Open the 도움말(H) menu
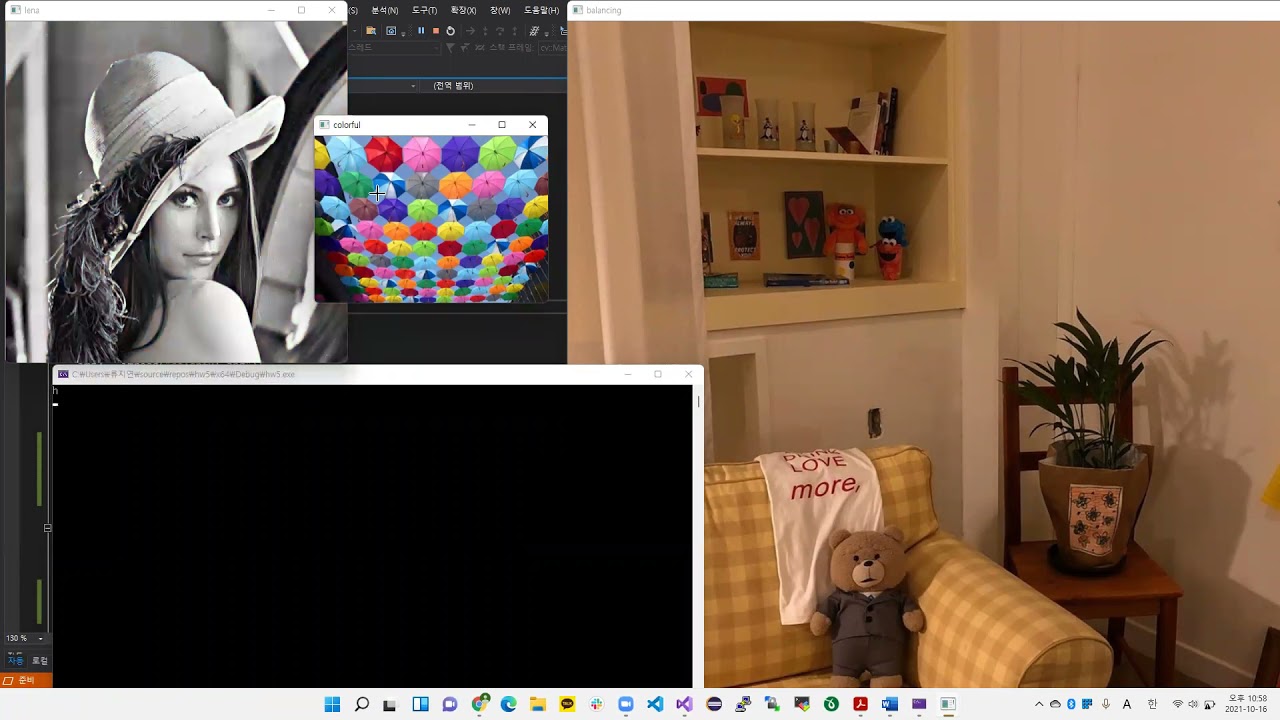The height and width of the screenshot is (720, 1280). coord(541,10)
